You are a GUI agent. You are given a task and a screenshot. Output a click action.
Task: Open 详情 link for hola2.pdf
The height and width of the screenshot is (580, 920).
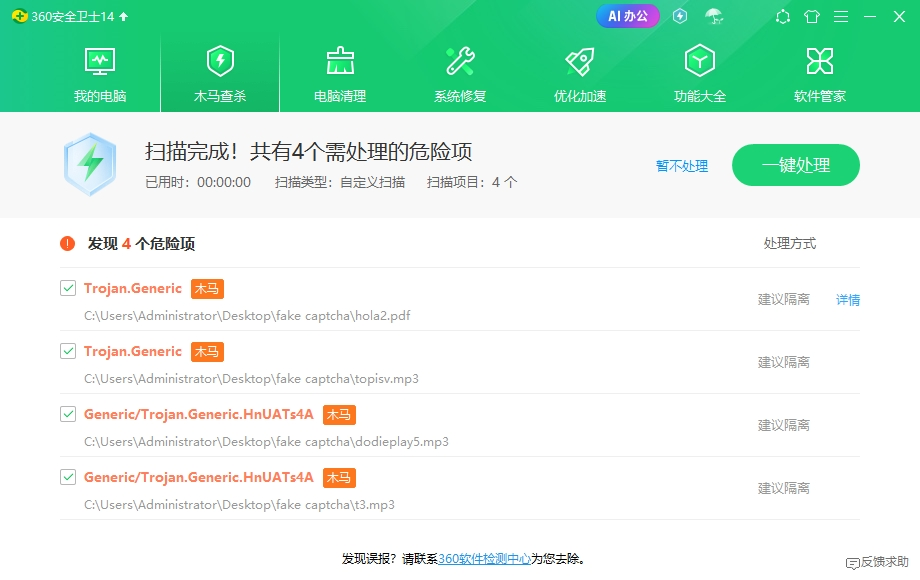pos(848,300)
